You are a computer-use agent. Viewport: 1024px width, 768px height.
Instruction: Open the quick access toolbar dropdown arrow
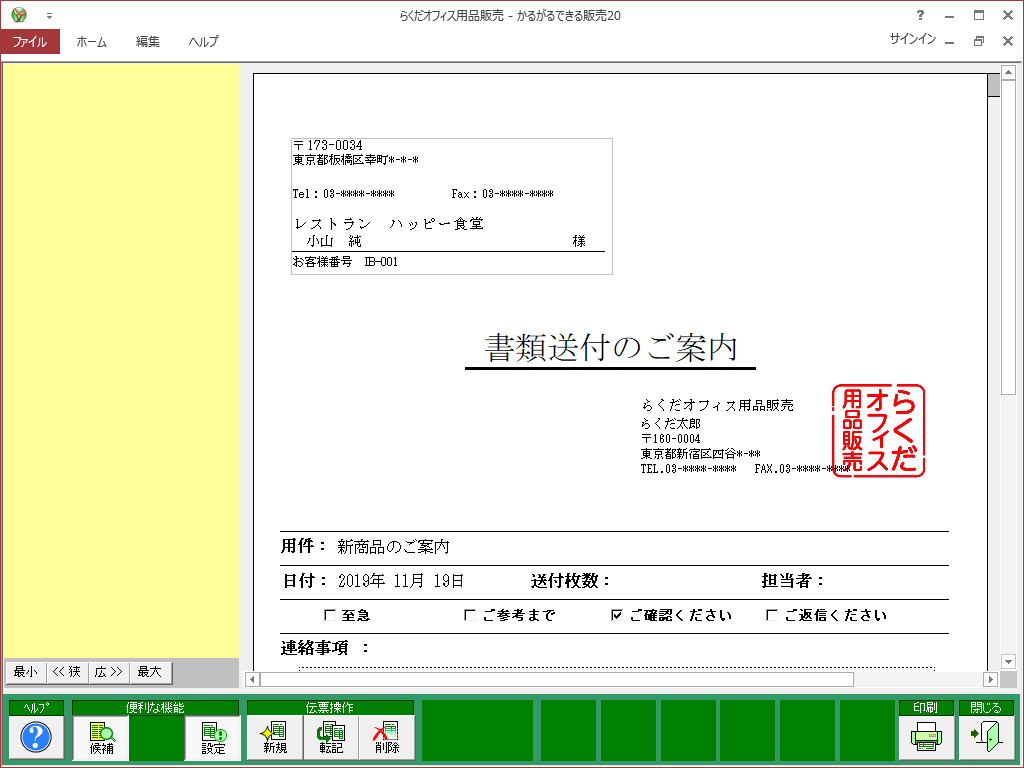(49, 16)
